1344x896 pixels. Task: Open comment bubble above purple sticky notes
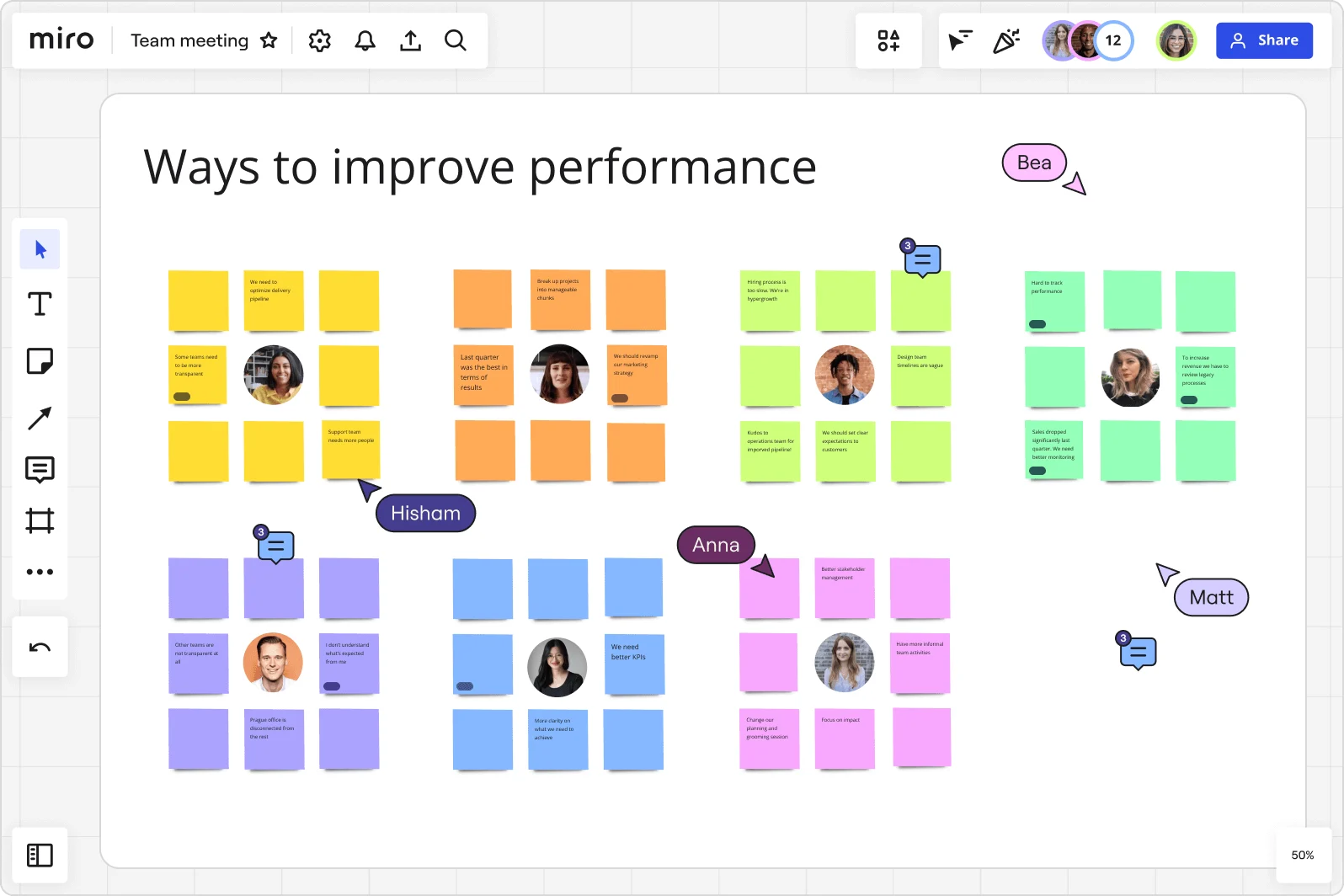(x=275, y=547)
